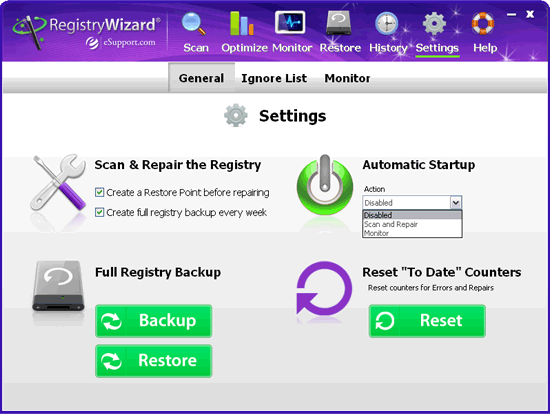Open the Optimize label in the toolbar
The image size is (550, 415).
(244, 48)
